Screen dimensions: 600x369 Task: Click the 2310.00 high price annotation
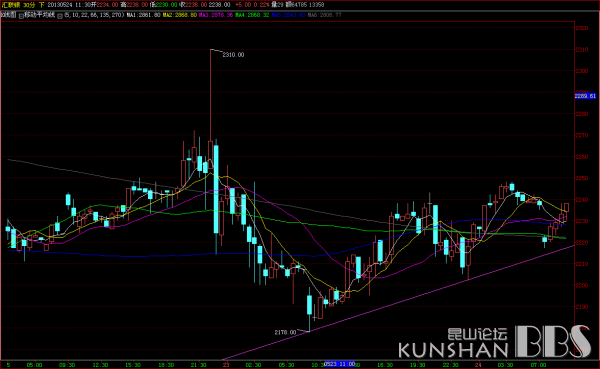[233, 55]
